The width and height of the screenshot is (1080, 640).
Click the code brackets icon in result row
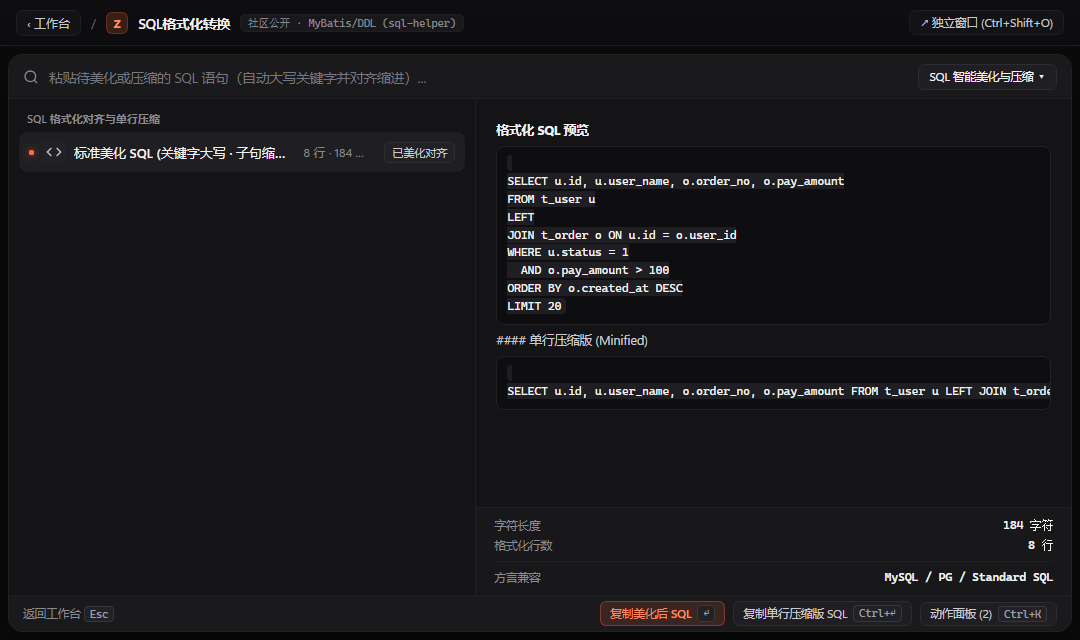click(x=54, y=152)
